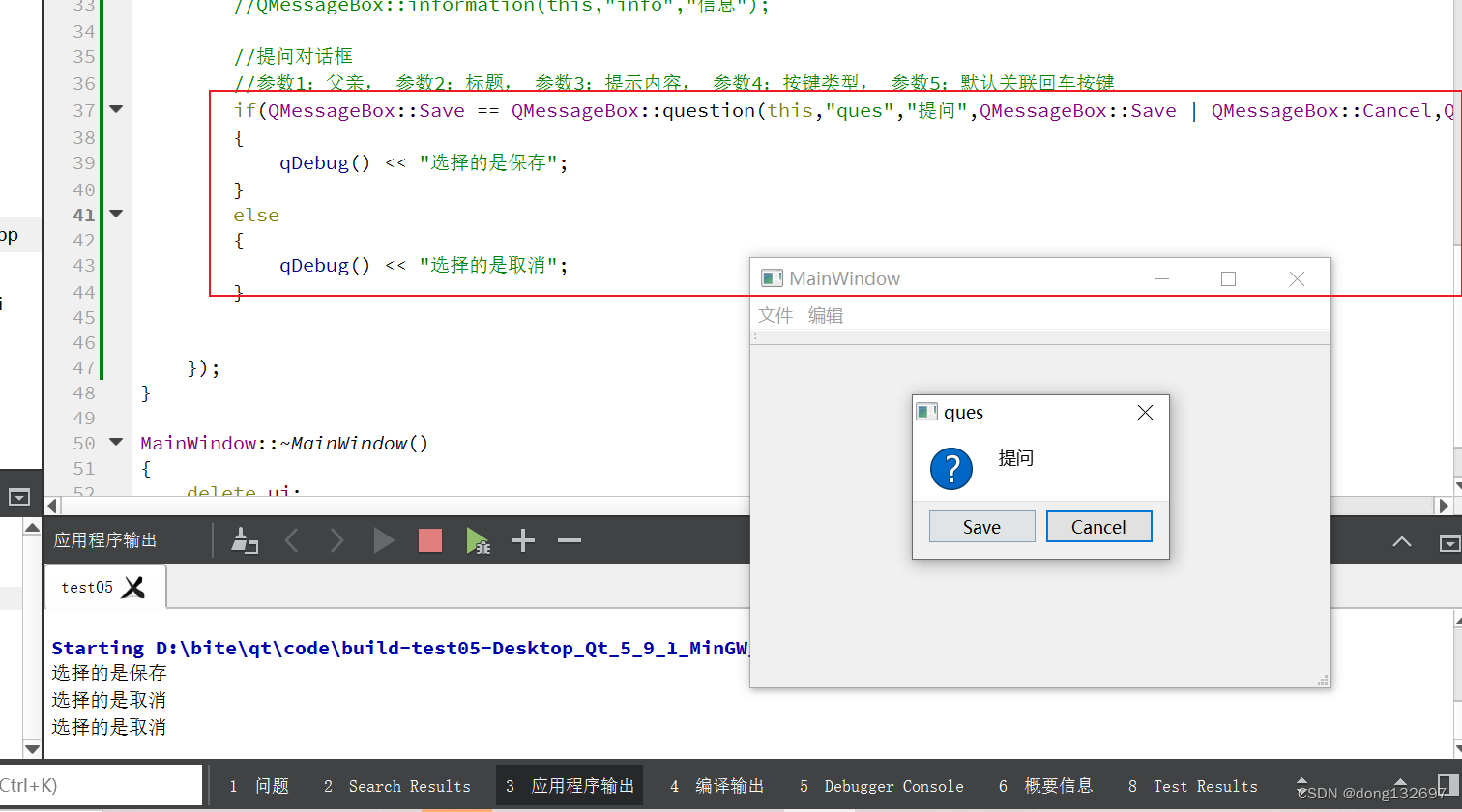Click the '应用程序输出' pane title
The image size is (1462, 812).
pos(105,540)
